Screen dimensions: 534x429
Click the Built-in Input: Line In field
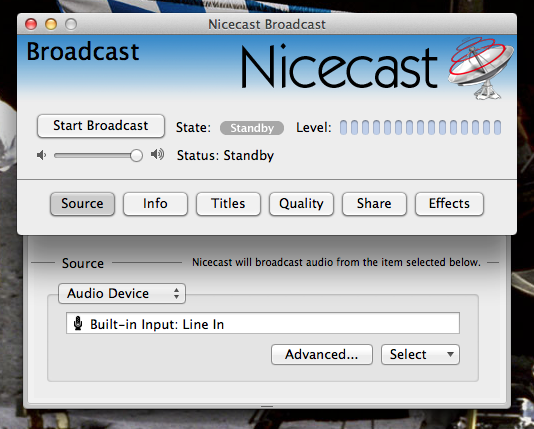pyautogui.click(x=263, y=323)
